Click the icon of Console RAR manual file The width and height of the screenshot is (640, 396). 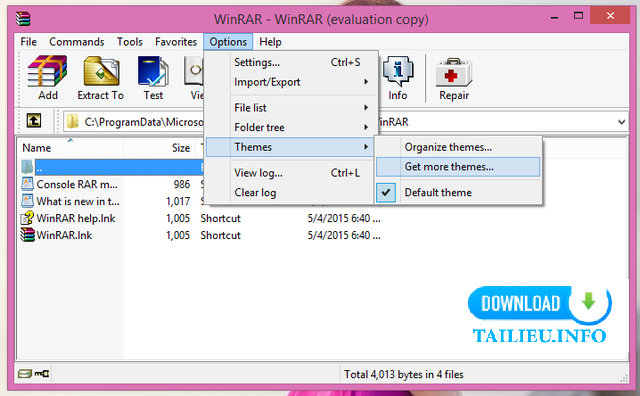click(x=28, y=184)
